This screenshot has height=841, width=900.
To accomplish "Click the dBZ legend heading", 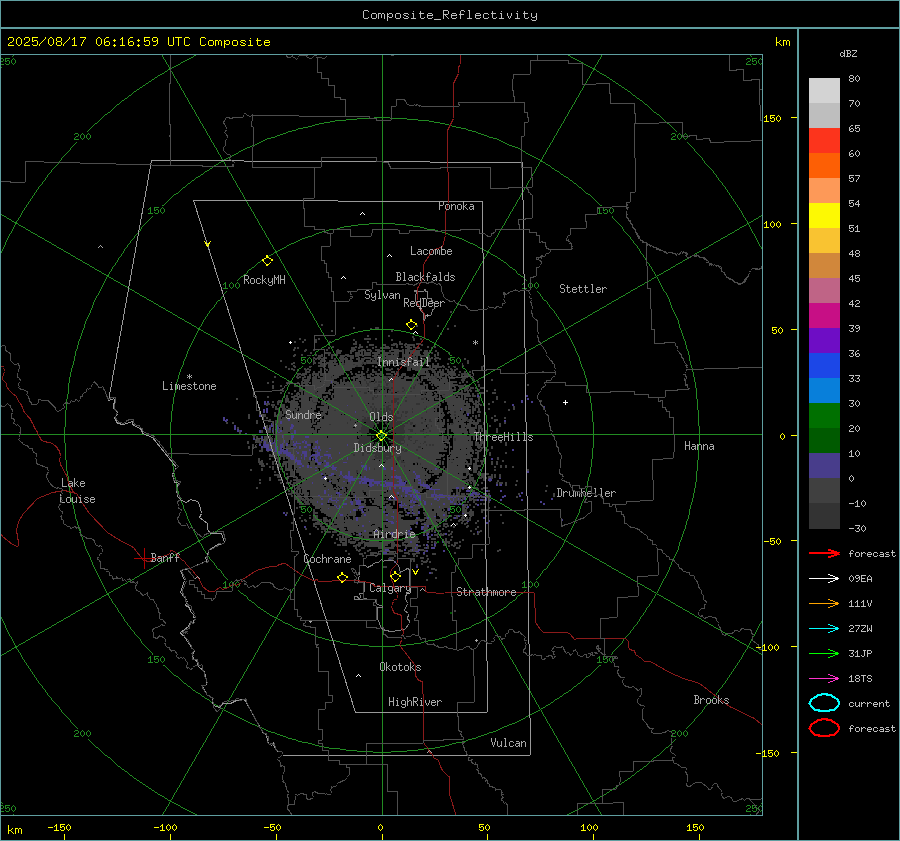I will point(848,53).
